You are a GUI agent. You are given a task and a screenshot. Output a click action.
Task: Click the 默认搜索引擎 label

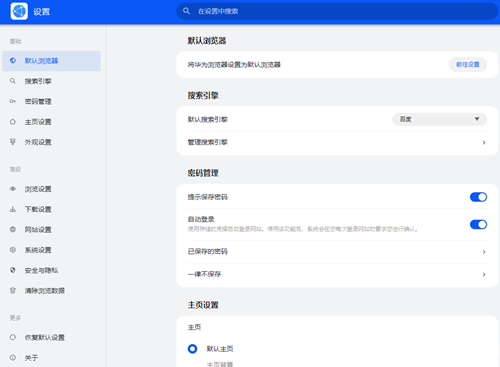[208, 119]
